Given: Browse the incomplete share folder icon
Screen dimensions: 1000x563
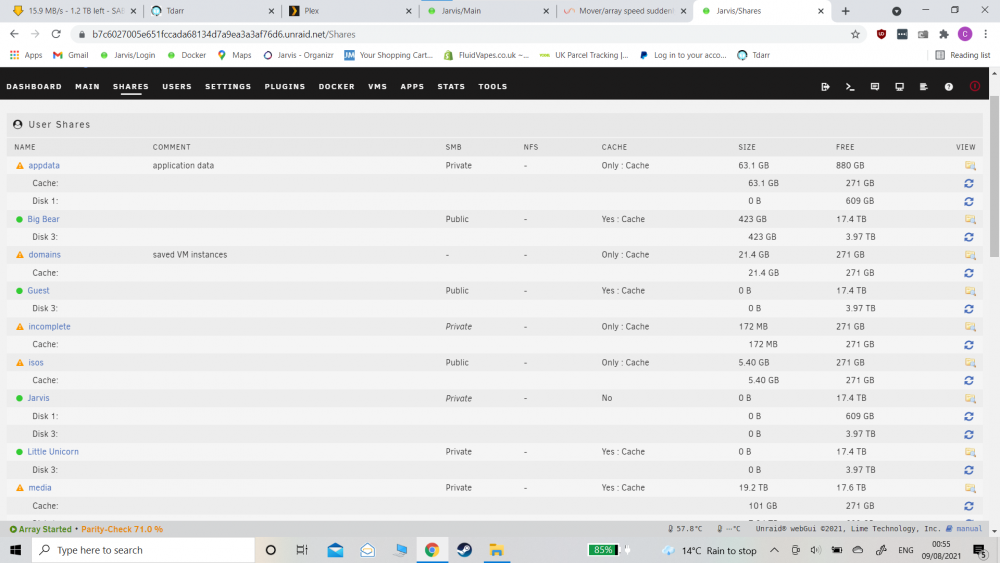Looking at the screenshot, I should pyautogui.click(x=970, y=326).
